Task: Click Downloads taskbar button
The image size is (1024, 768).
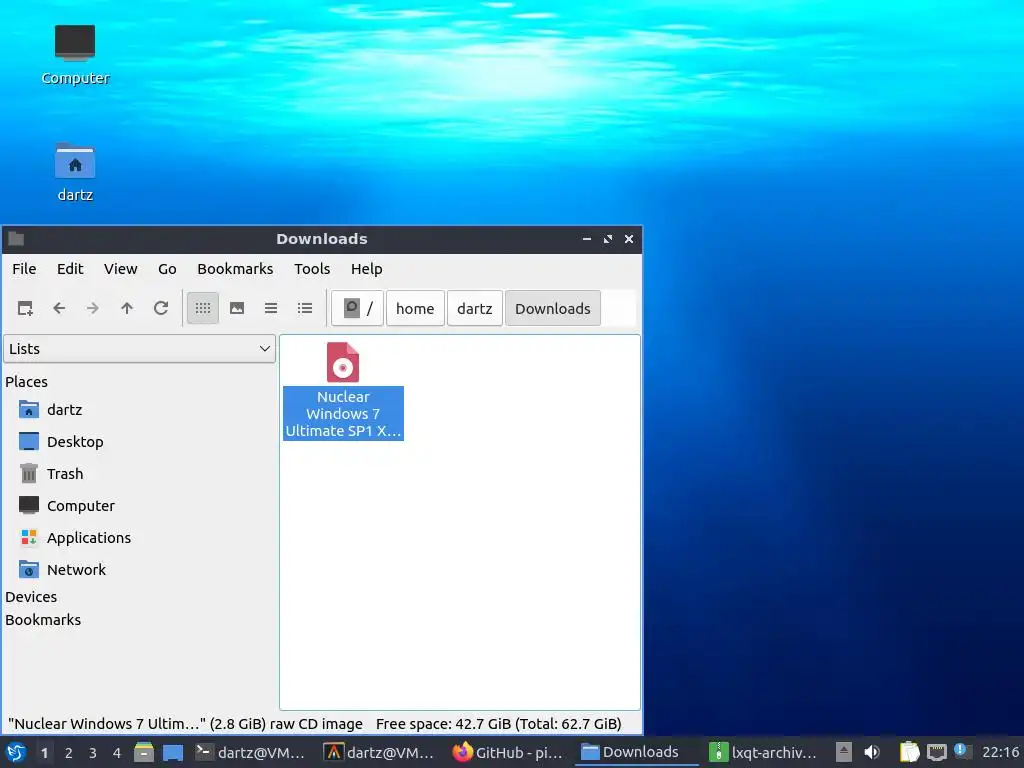Action: click(x=637, y=752)
